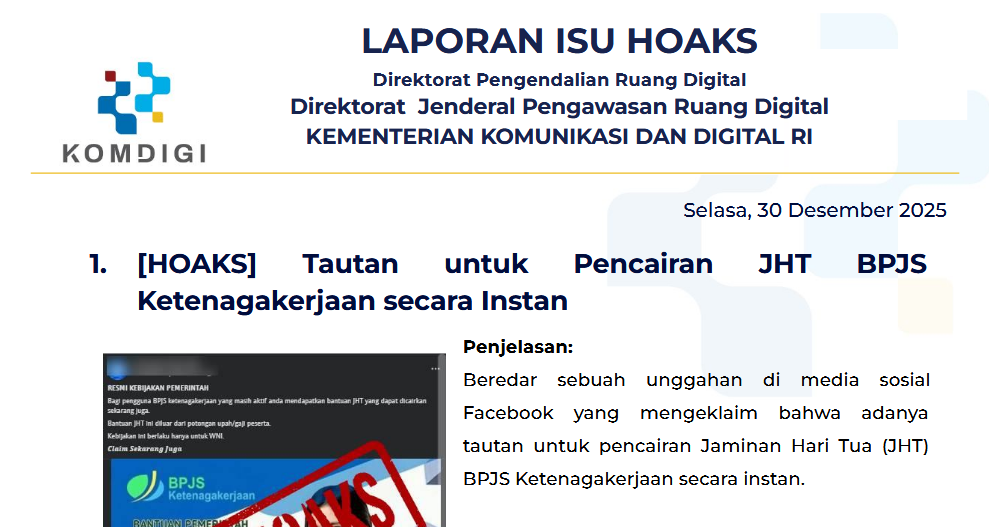Click the 'KOMDIGI' wordmark under the logo

[x=134, y=153]
